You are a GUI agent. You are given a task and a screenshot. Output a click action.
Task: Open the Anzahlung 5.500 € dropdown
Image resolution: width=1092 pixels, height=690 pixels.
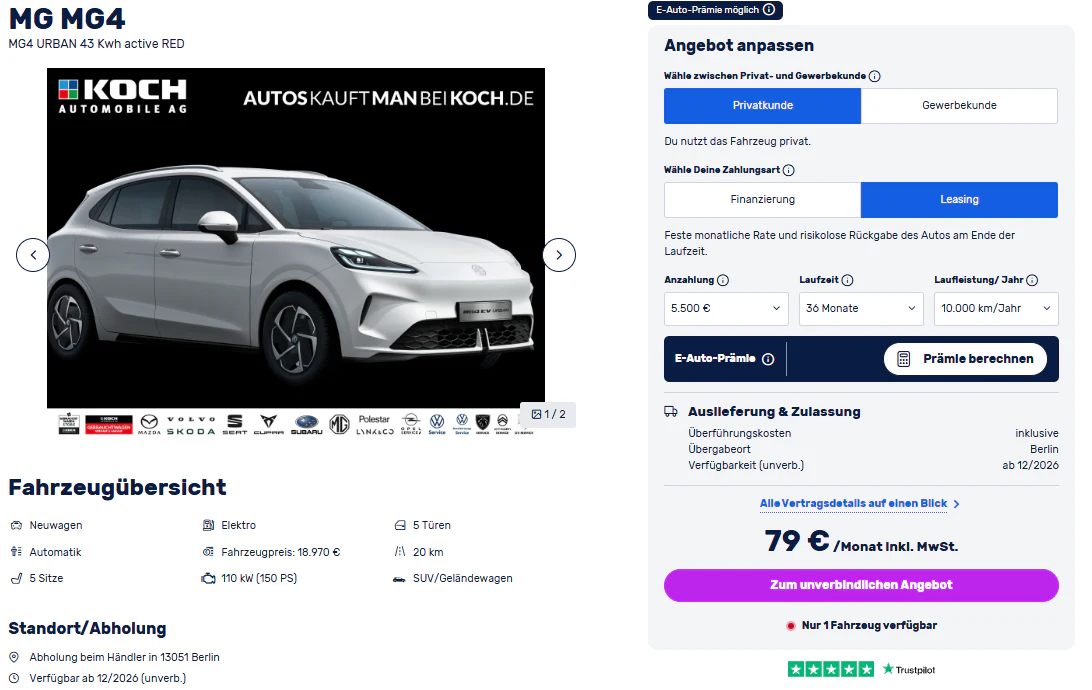(x=726, y=308)
